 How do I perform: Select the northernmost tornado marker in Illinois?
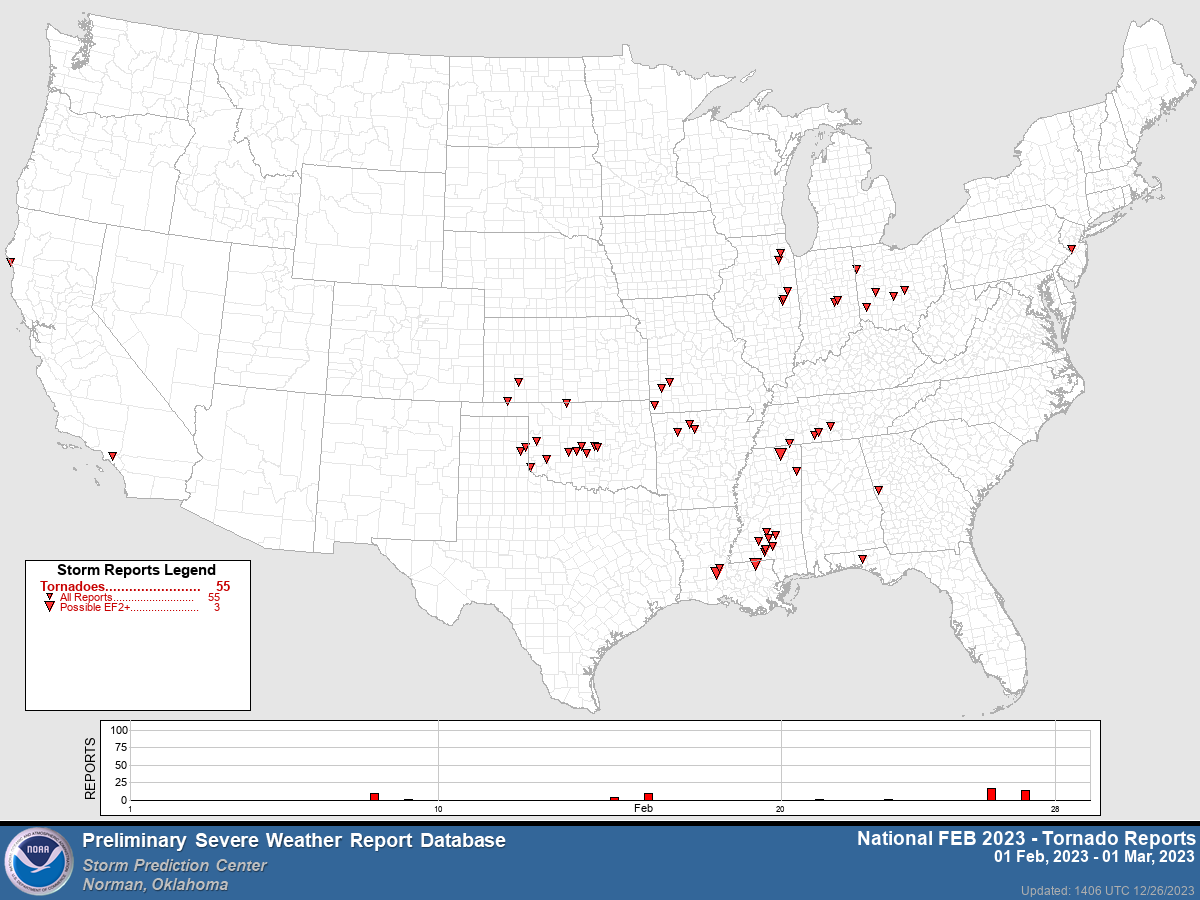click(780, 253)
